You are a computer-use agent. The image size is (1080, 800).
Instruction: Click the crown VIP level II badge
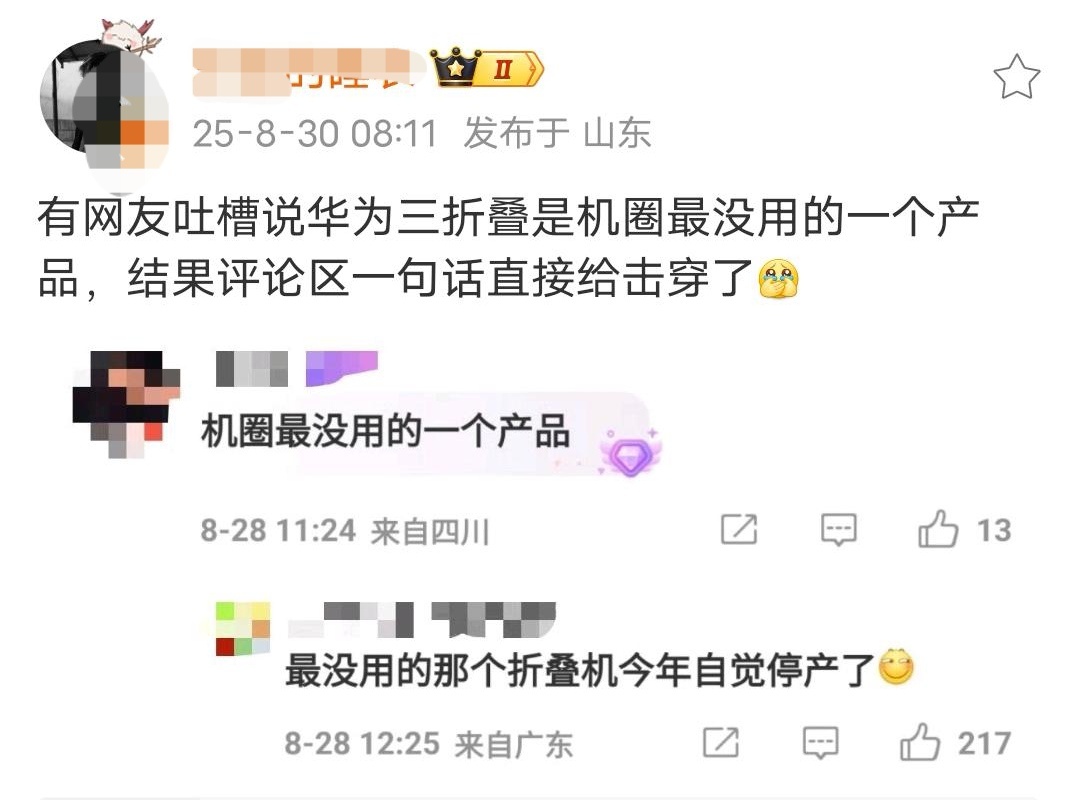(x=487, y=68)
